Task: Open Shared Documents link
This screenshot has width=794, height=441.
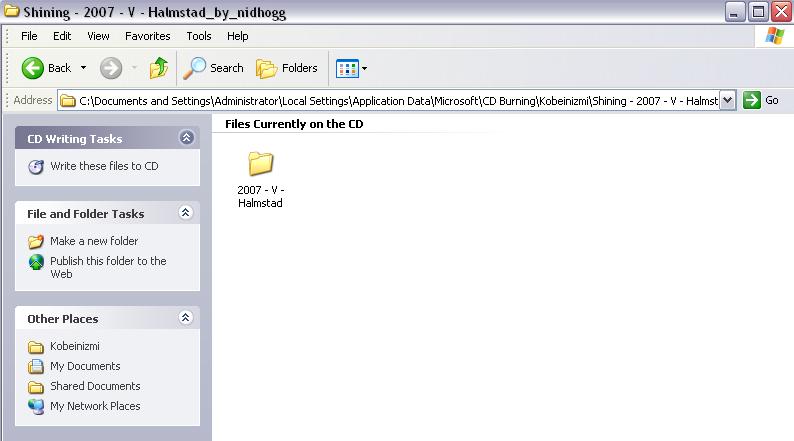Action: 95,386
